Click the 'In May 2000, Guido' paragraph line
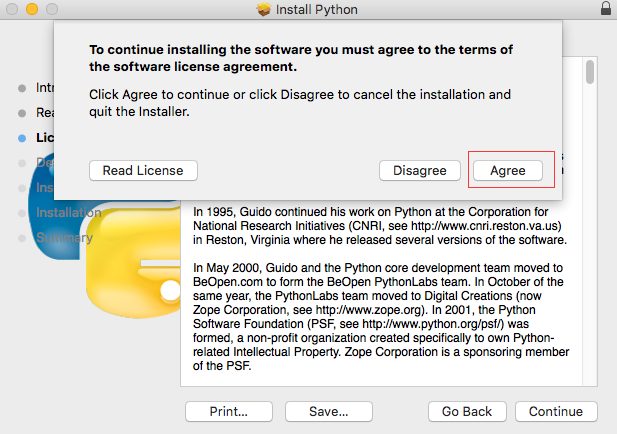This screenshot has width=617, height=434. click(x=378, y=268)
